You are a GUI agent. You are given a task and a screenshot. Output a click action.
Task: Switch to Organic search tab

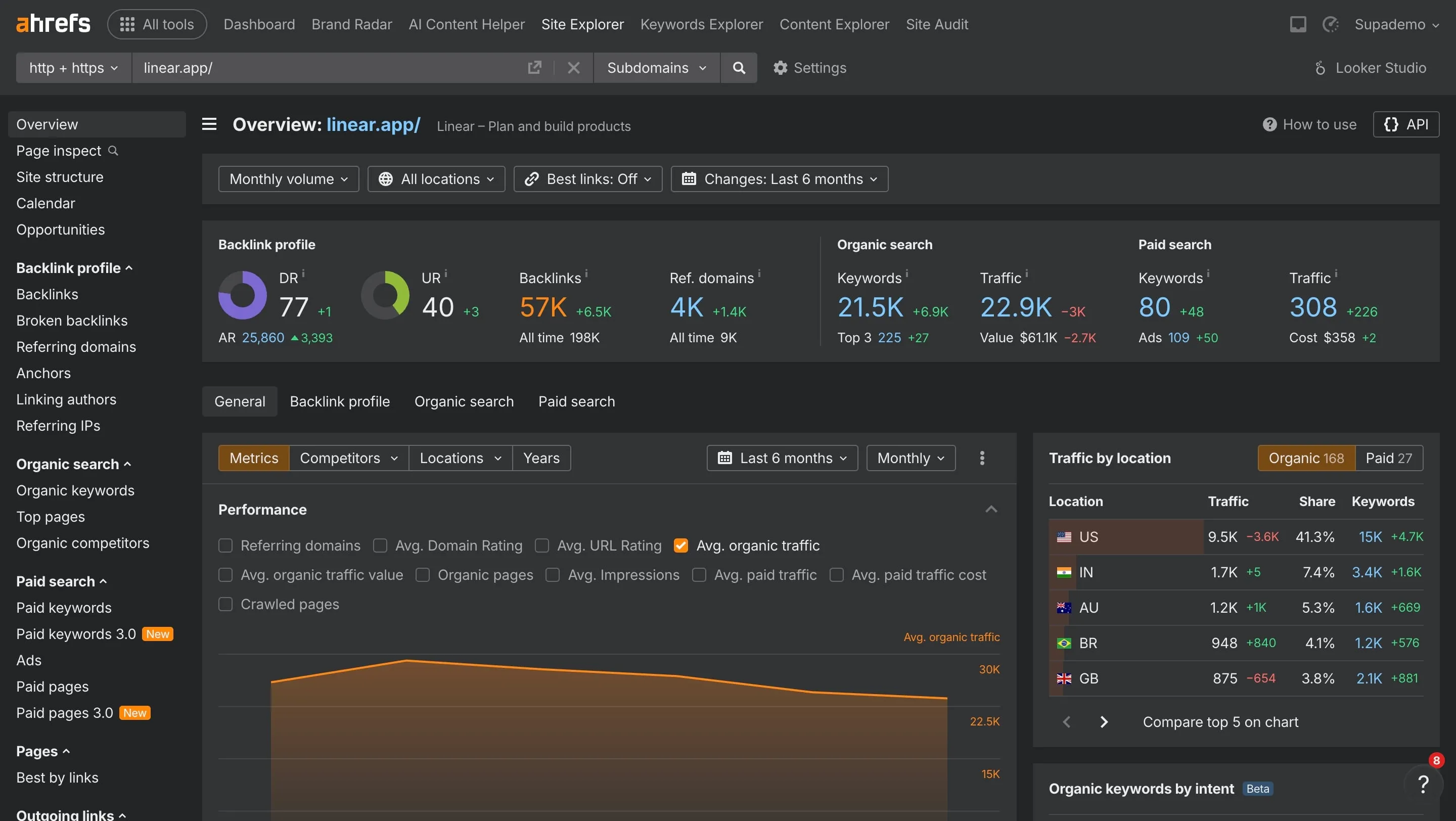click(x=464, y=401)
